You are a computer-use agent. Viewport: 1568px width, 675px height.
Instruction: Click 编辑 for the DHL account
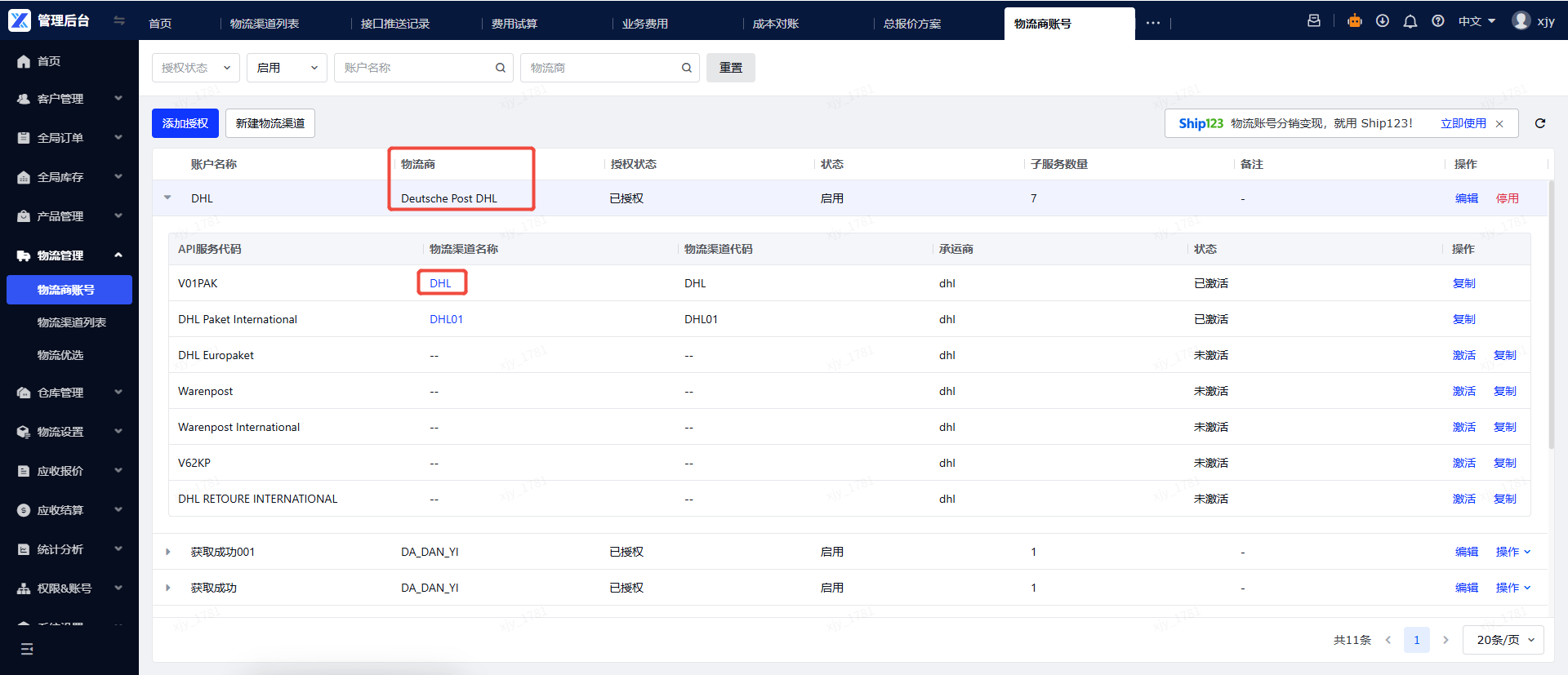1467,198
